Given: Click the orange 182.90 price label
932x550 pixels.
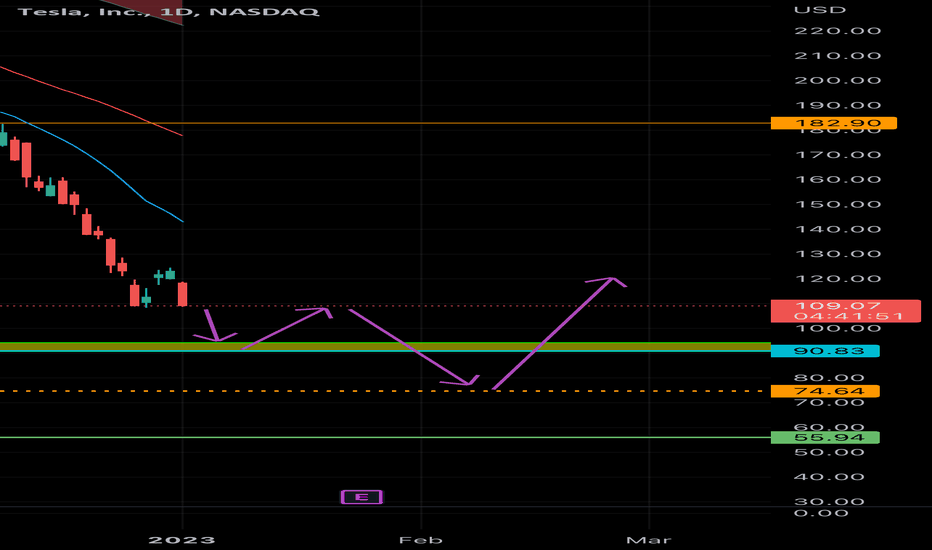Looking at the screenshot, I should tap(833, 123).
